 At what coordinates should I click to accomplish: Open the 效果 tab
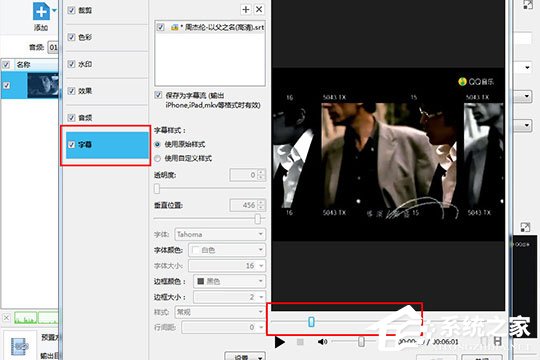pyautogui.click(x=107, y=91)
